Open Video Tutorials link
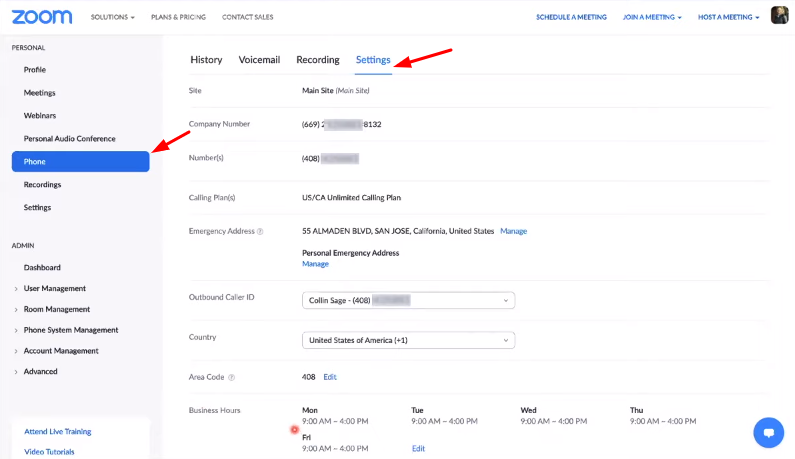Viewport: 795px width, 459px height. [49, 452]
